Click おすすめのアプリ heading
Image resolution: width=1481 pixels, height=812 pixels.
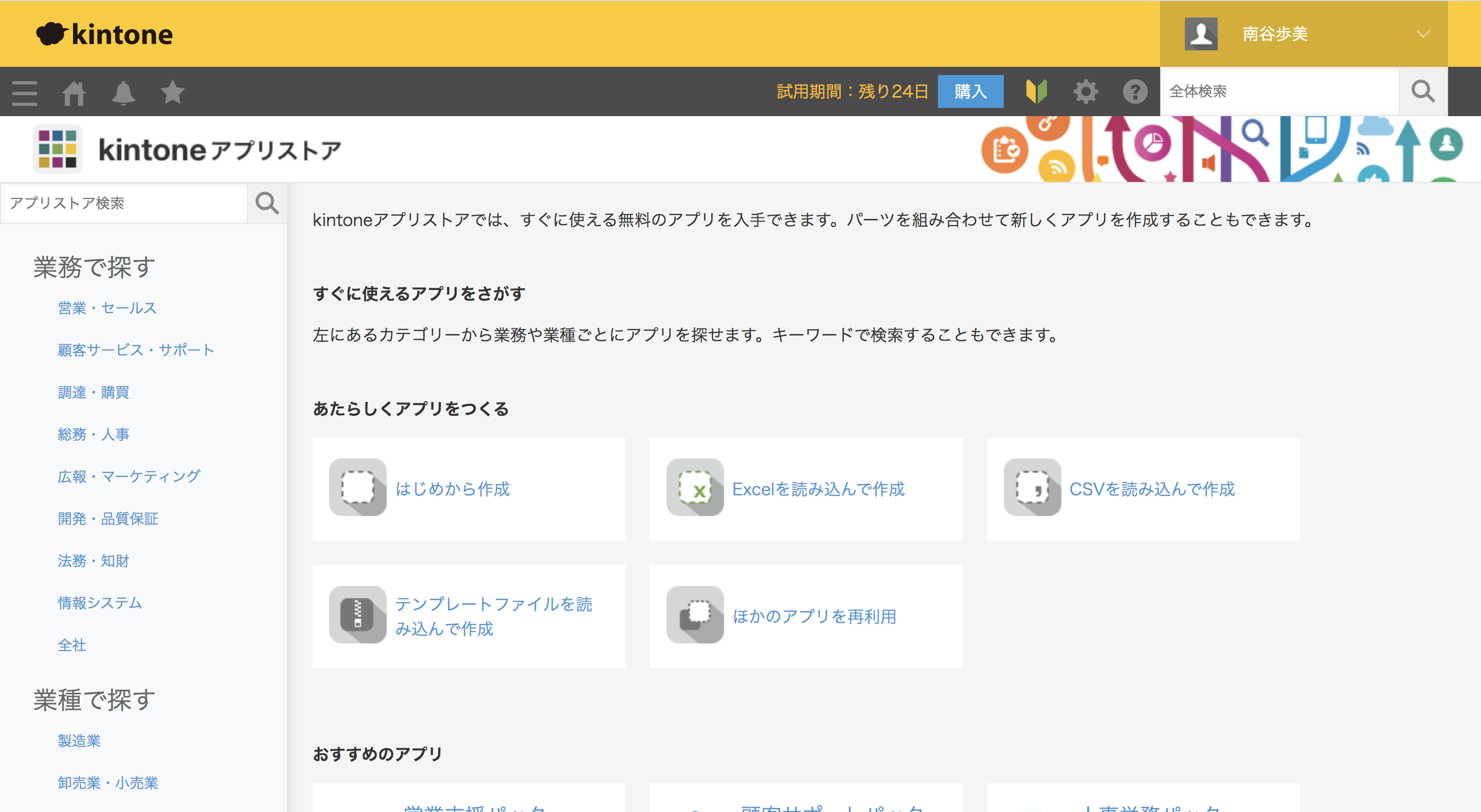pyautogui.click(x=378, y=754)
